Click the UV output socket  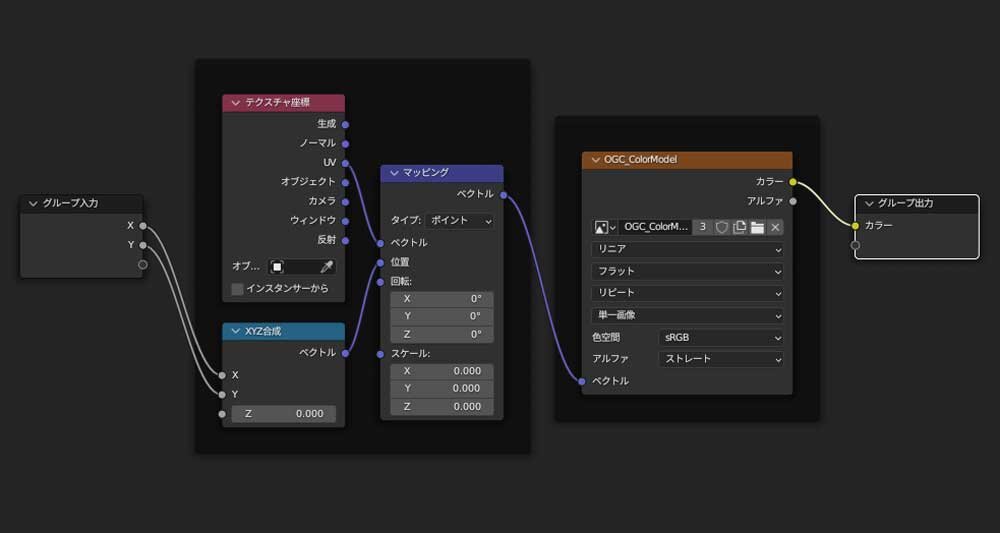pyautogui.click(x=345, y=163)
